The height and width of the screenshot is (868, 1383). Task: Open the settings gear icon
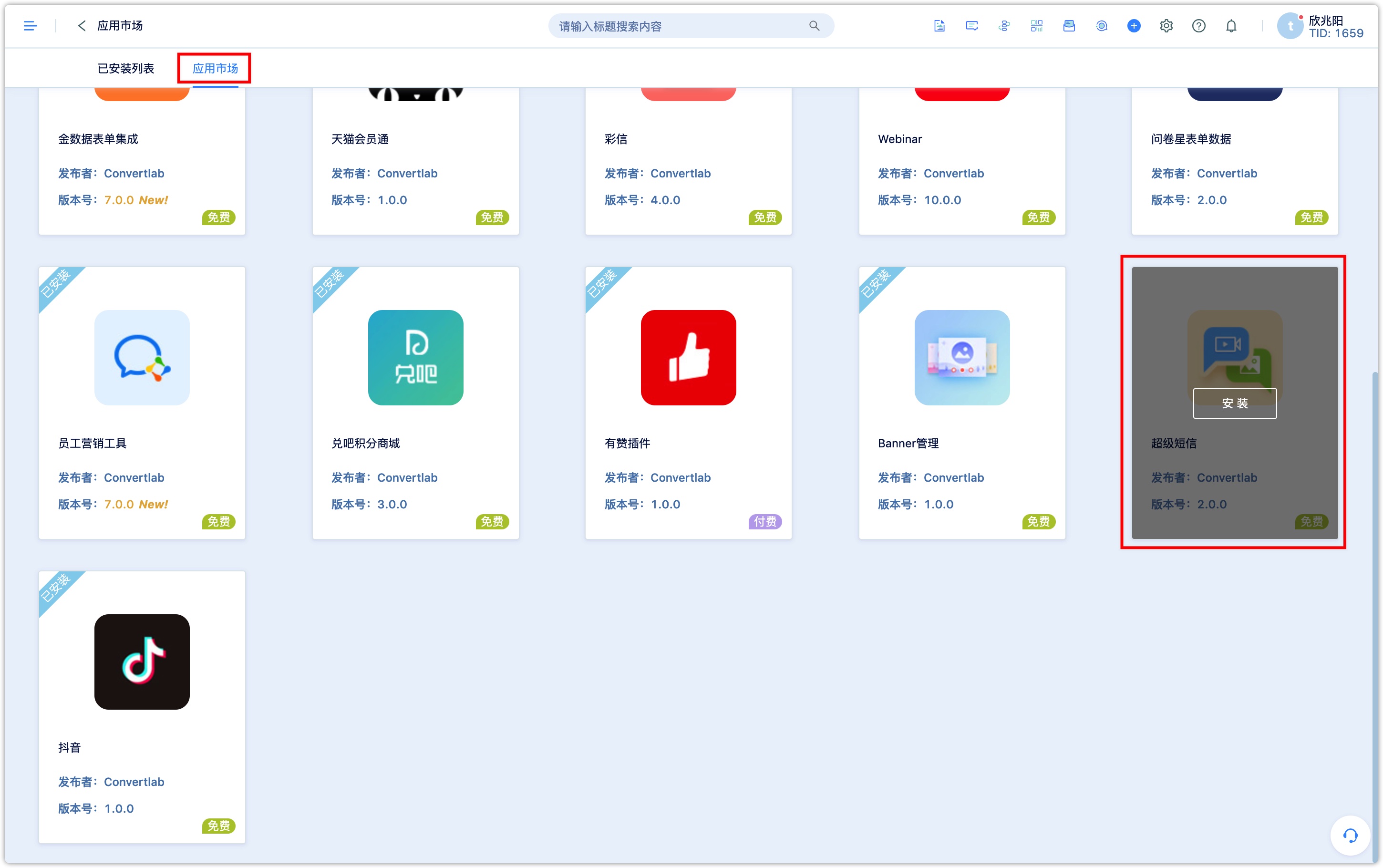1166,26
